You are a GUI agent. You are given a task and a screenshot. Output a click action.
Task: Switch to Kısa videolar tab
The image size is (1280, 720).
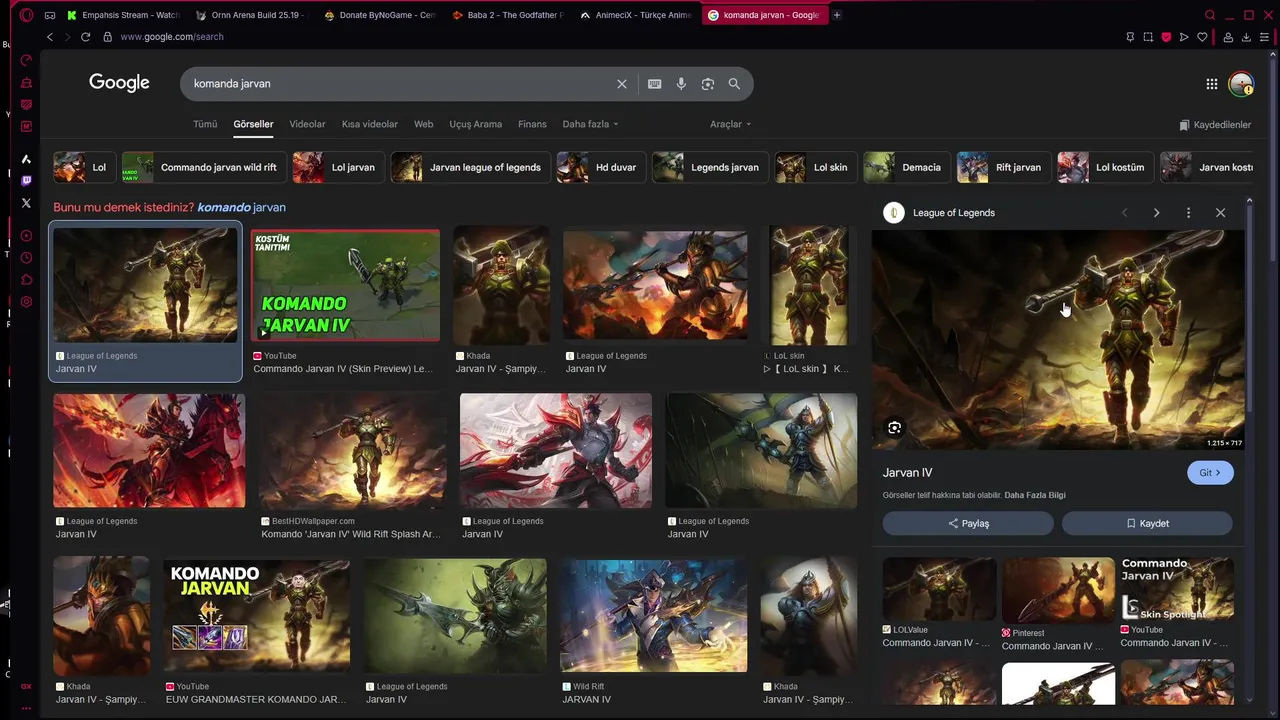(370, 124)
